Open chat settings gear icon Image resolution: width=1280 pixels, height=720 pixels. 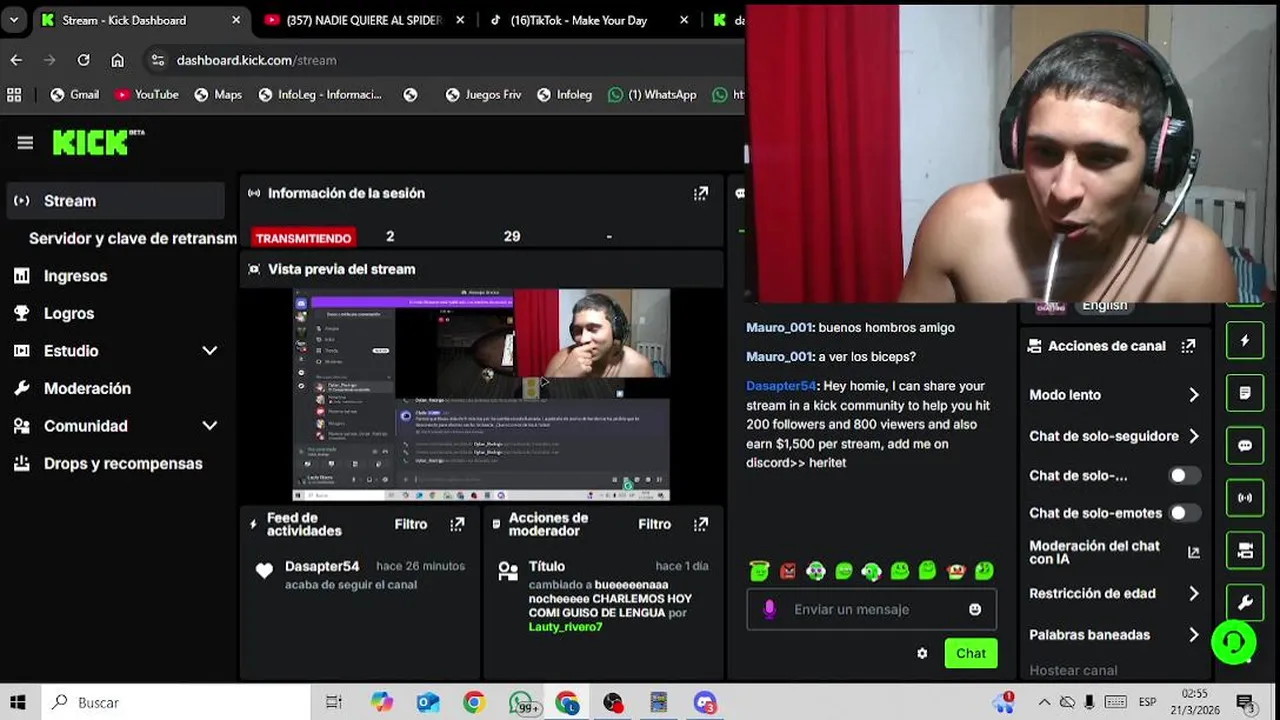[x=922, y=653]
